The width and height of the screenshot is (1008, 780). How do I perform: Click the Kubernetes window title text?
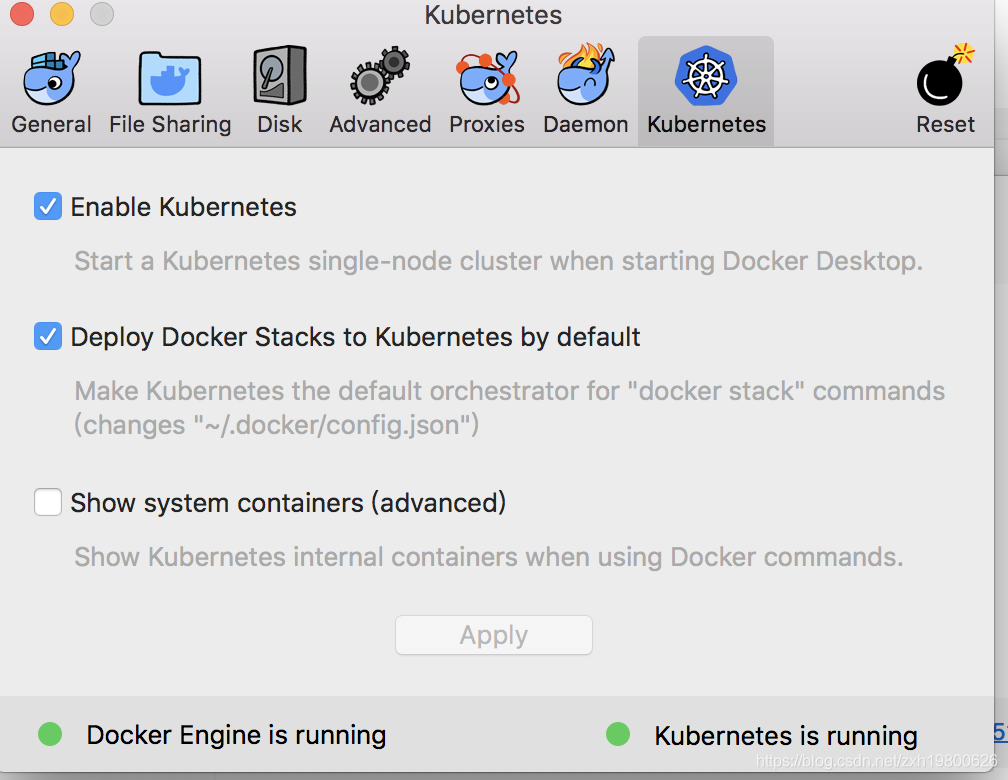point(493,16)
